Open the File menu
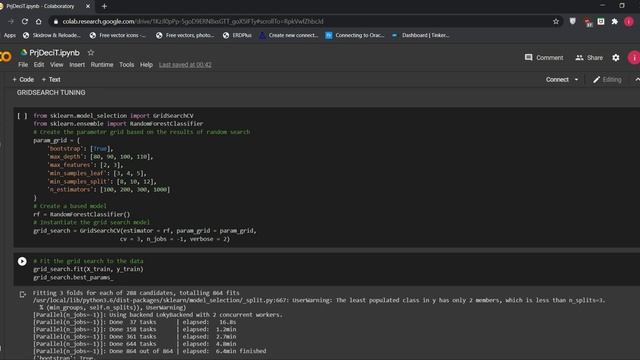Screen dimensions: 640x360 (23, 64)
